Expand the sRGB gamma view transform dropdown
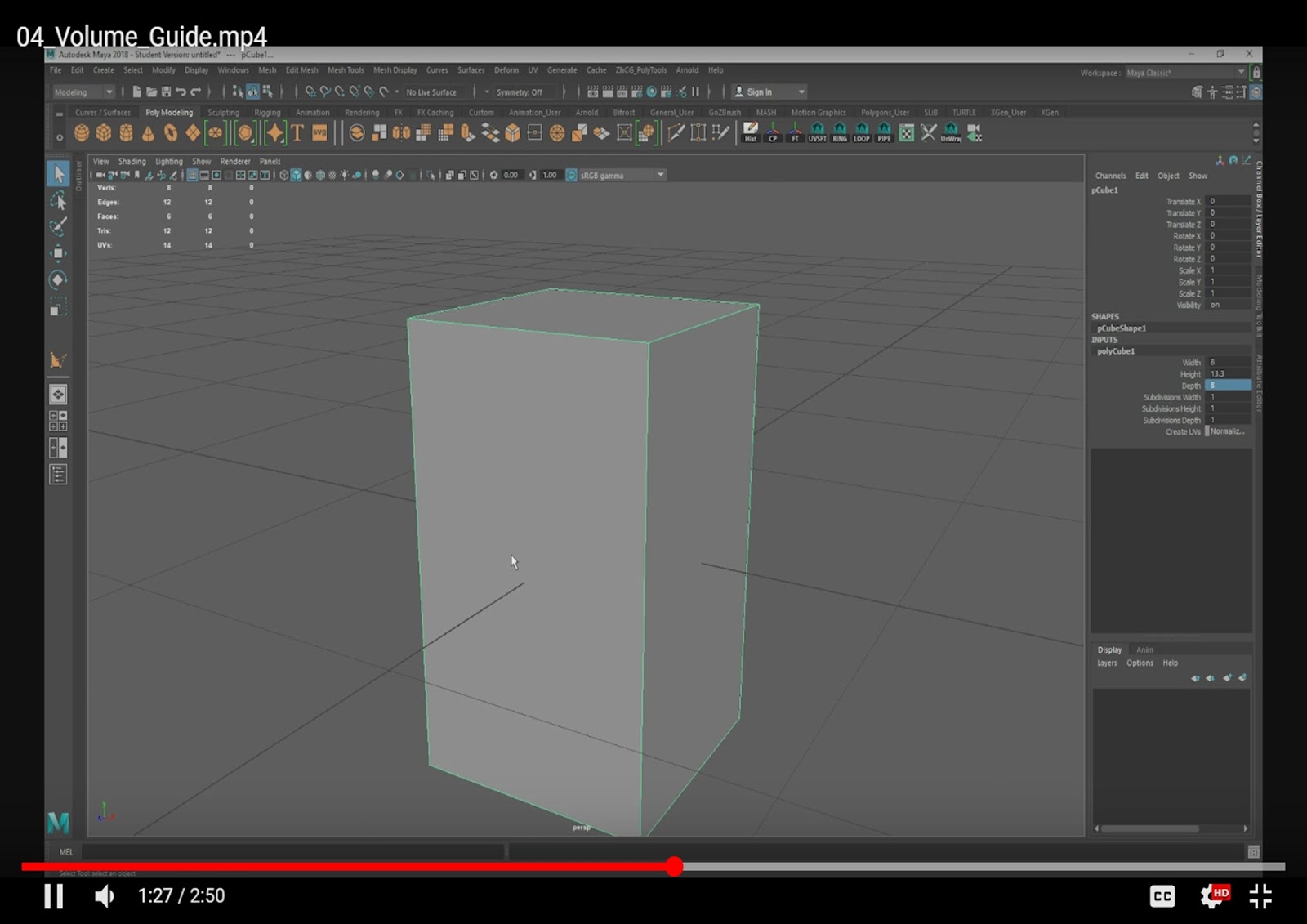Image resolution: width=1307 pixels, height=924 pixels. click(x=660, y=175)
